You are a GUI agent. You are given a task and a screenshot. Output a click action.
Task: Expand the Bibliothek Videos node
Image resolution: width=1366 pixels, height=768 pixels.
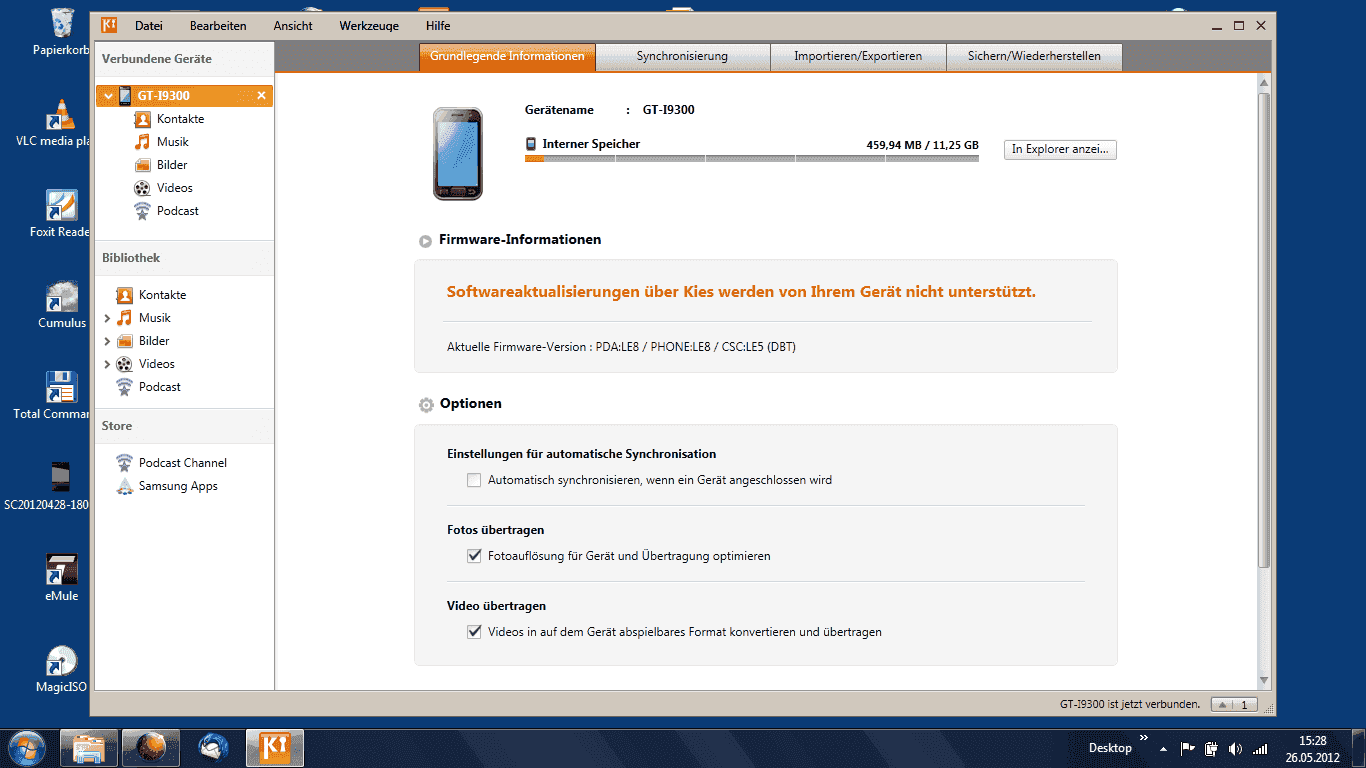(107, 364)
